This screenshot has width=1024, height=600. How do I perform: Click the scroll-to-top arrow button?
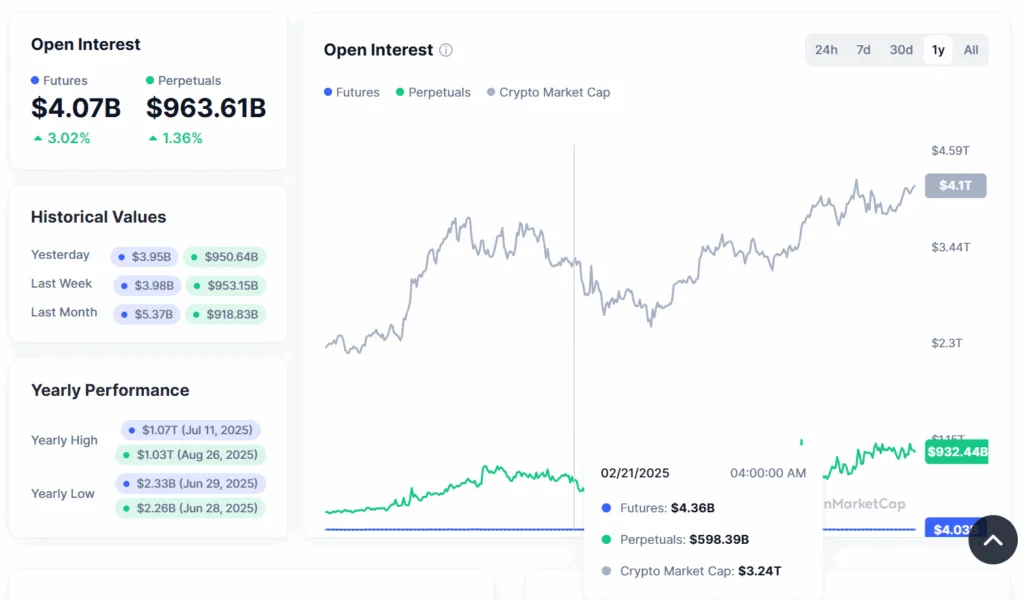(x=992, y=540)
